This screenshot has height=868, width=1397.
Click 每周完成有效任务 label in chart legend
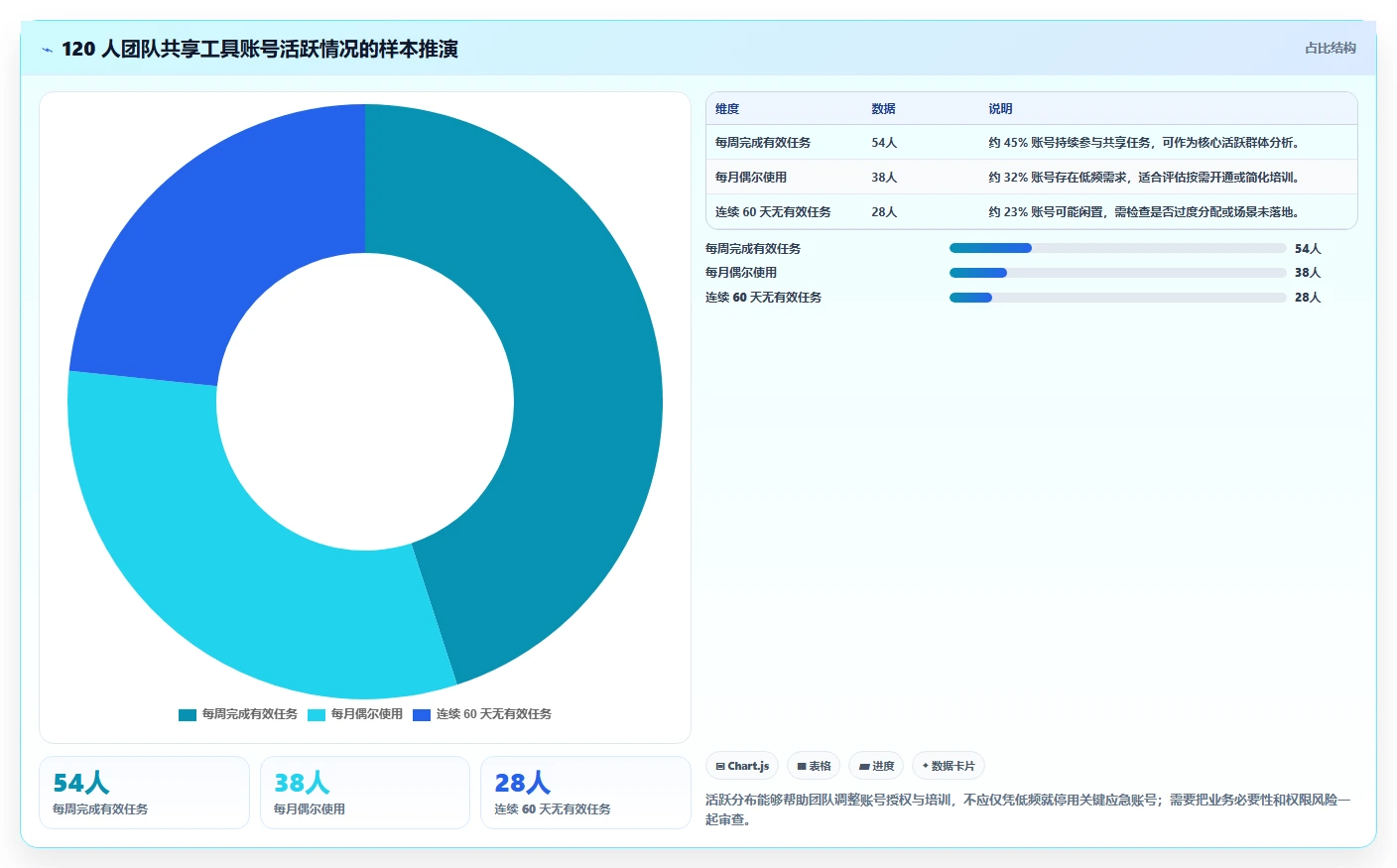(x=250, y=714)
